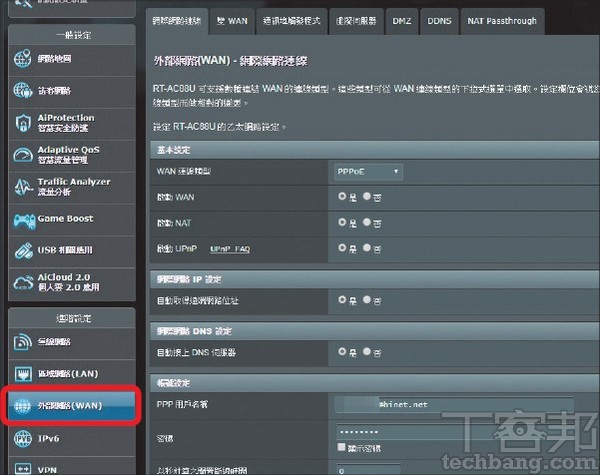Set 啟動 WAN to 否

(367, 197)
